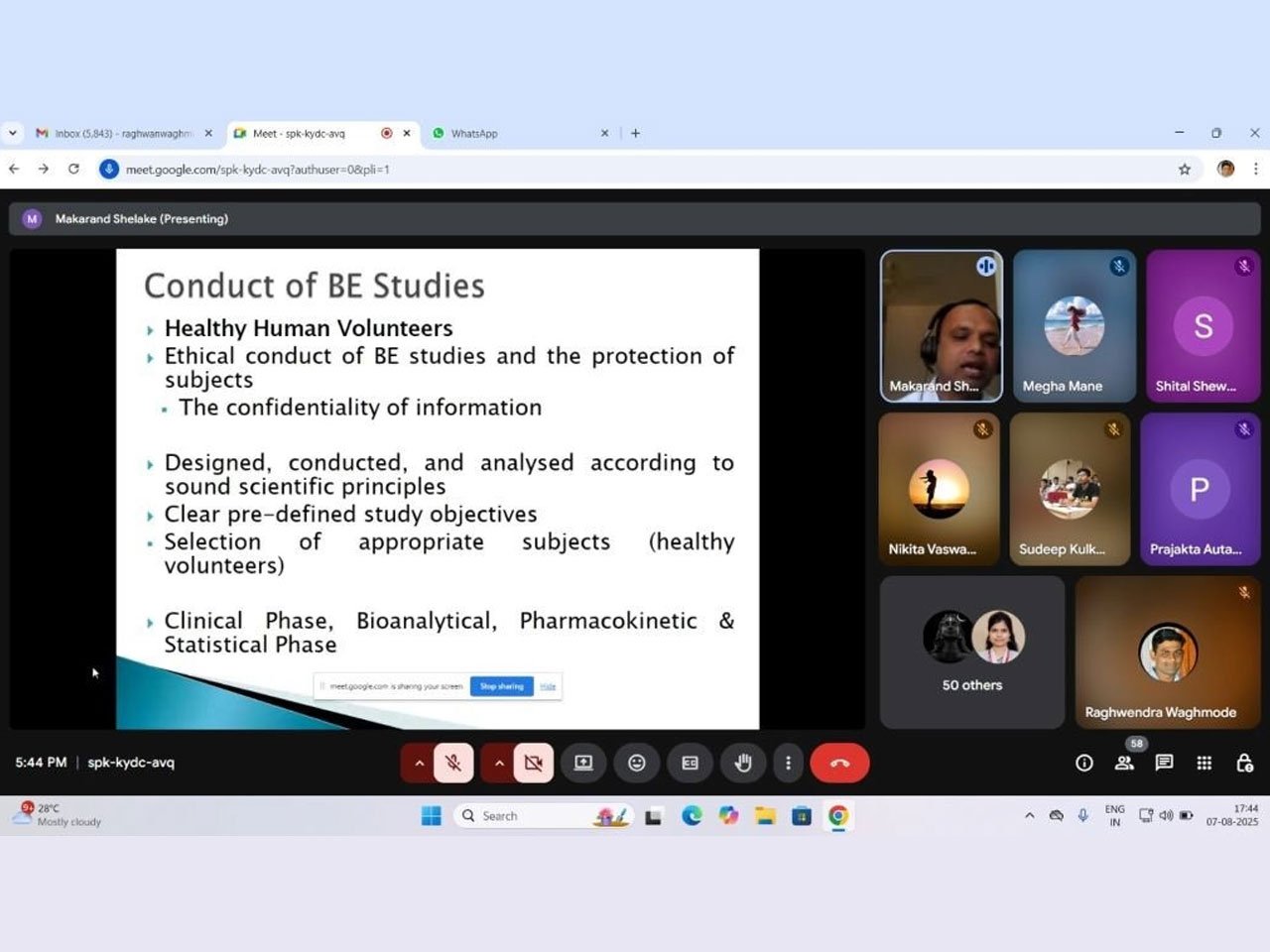Open the chat messages panel
The image size is (1270, 952).
(1164, 763)
